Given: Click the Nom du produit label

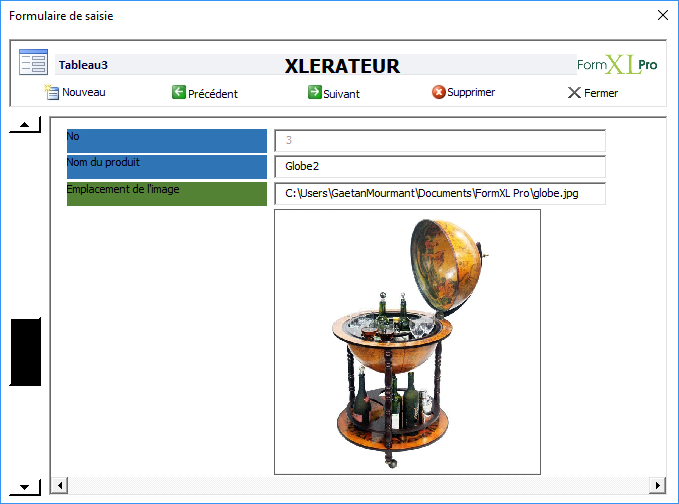Looking at the screenshot, I should 167,167.
